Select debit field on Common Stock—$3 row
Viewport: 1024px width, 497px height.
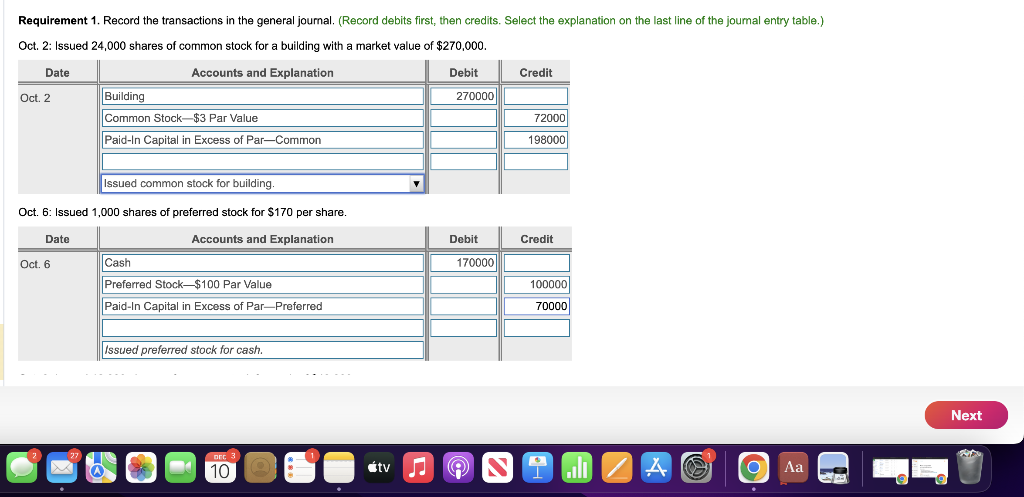pos(463,118)
